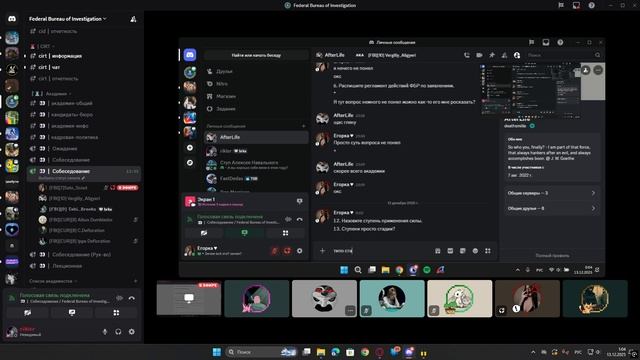Click the find or start conversation search box

click(x=256, y=55)
